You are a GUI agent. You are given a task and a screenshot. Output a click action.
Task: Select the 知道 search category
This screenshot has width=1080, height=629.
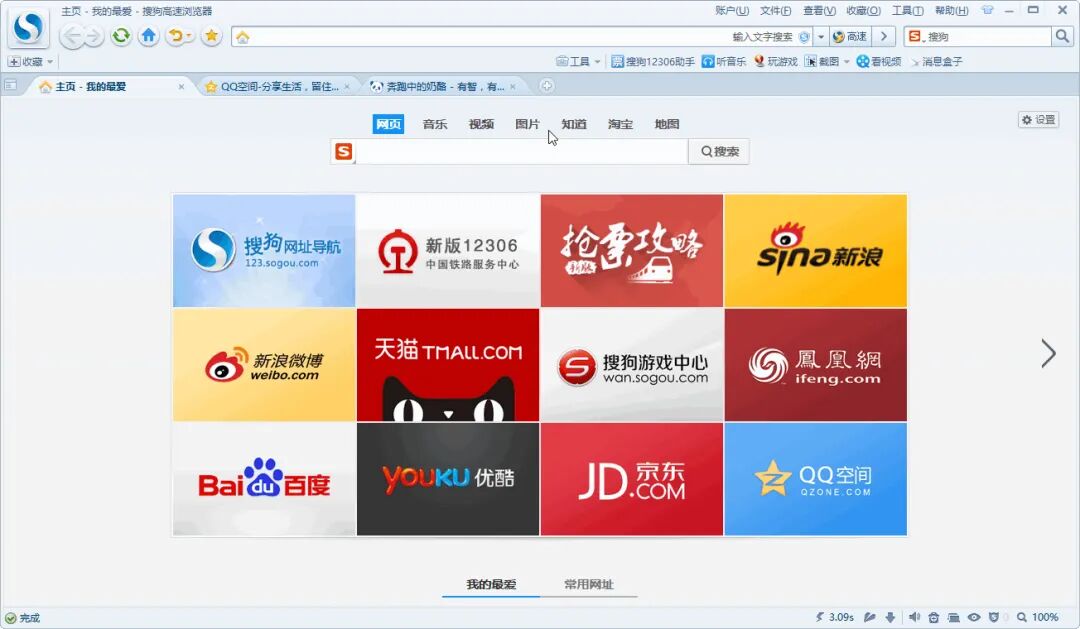[x=574, y=124]
